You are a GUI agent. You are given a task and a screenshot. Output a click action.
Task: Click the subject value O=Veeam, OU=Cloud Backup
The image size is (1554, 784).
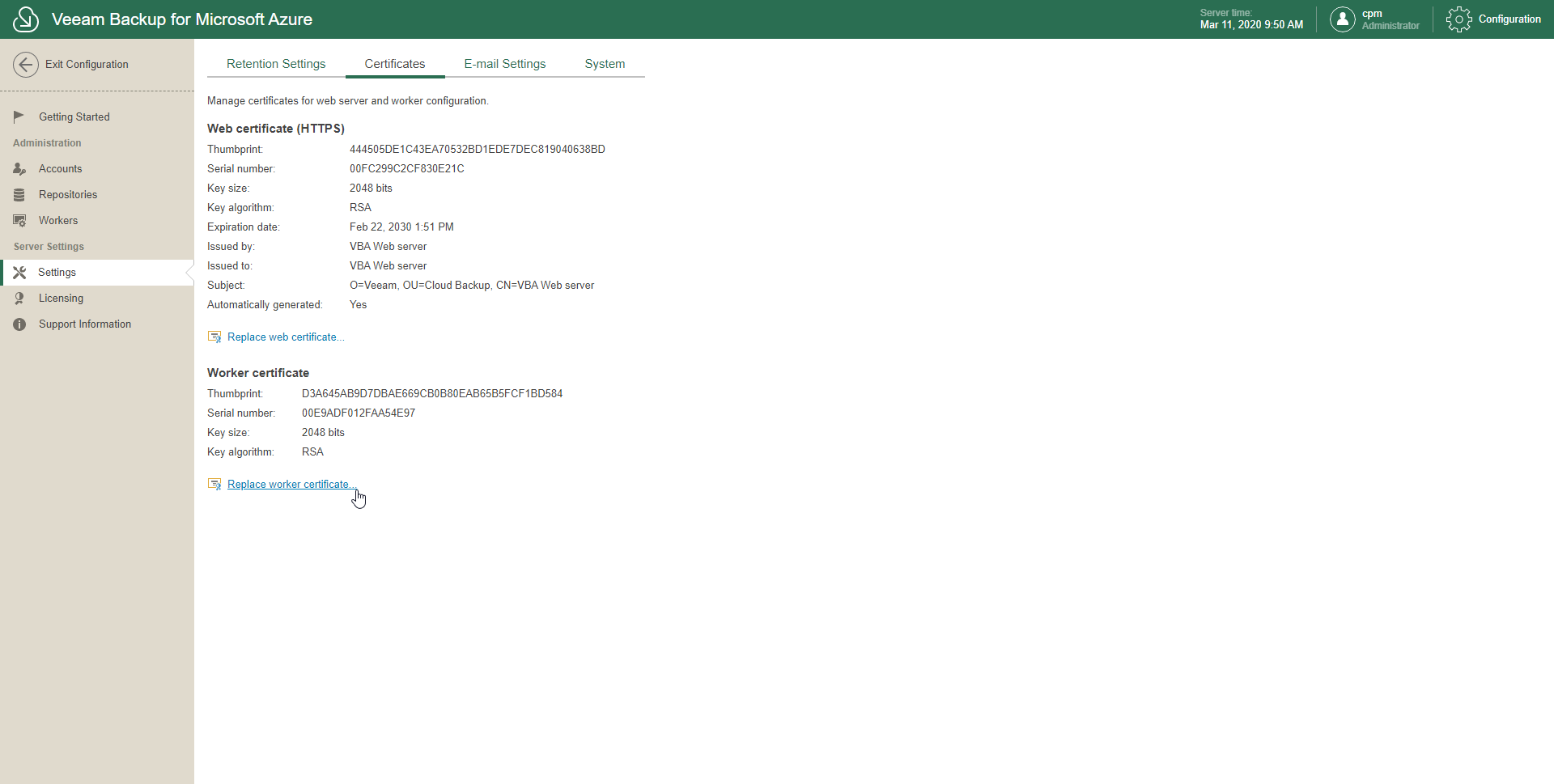pos(472,285)
